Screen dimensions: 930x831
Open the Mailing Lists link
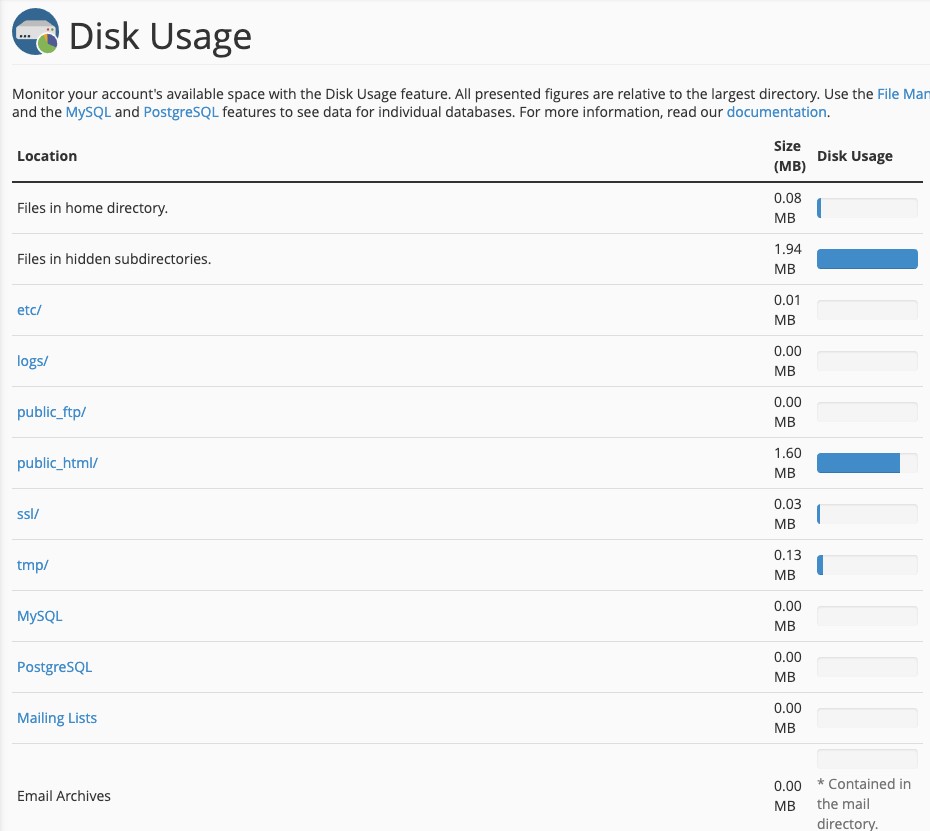(57, 718)
